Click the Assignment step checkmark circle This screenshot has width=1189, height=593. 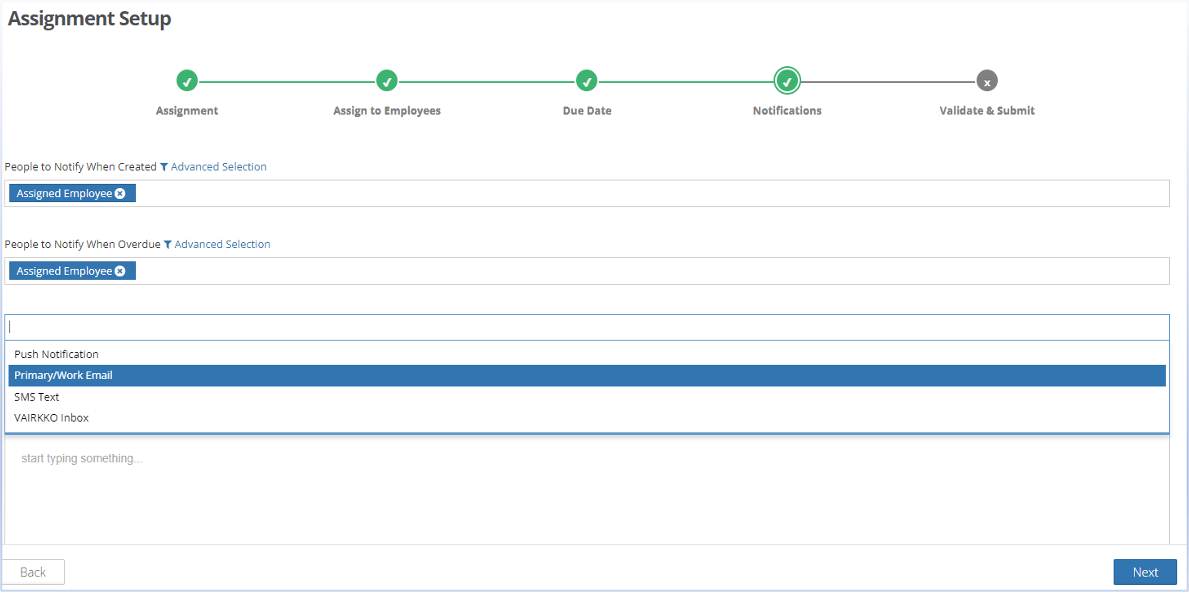click(x=187, y=80)
